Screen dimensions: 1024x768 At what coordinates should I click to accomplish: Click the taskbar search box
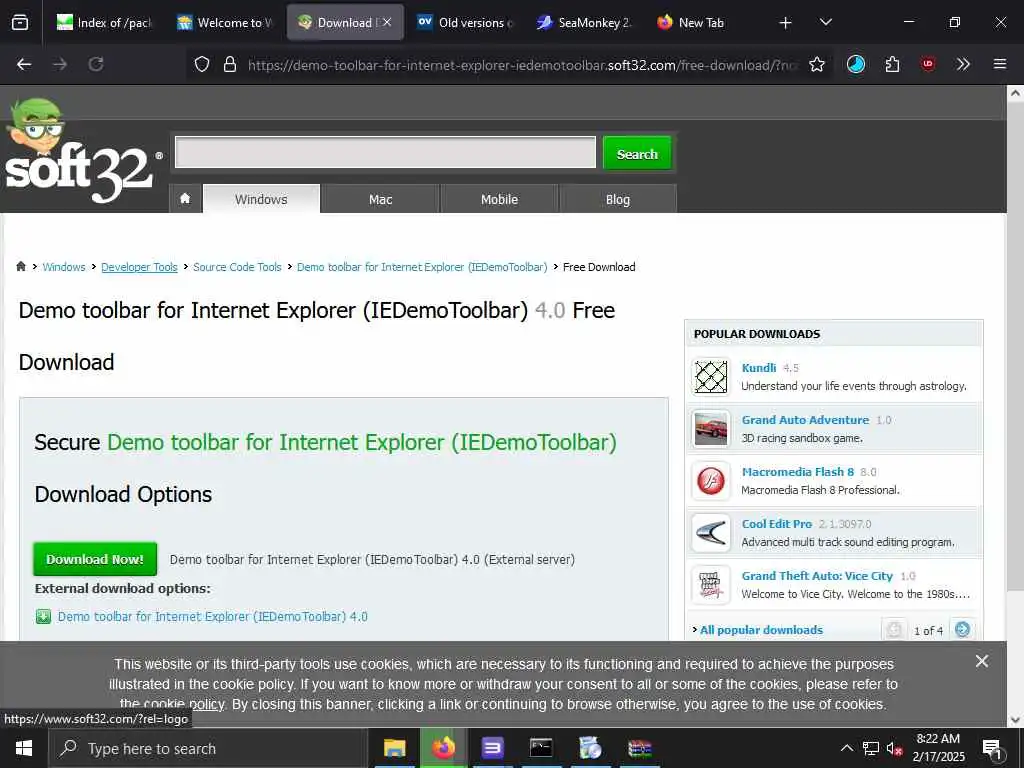208,748
